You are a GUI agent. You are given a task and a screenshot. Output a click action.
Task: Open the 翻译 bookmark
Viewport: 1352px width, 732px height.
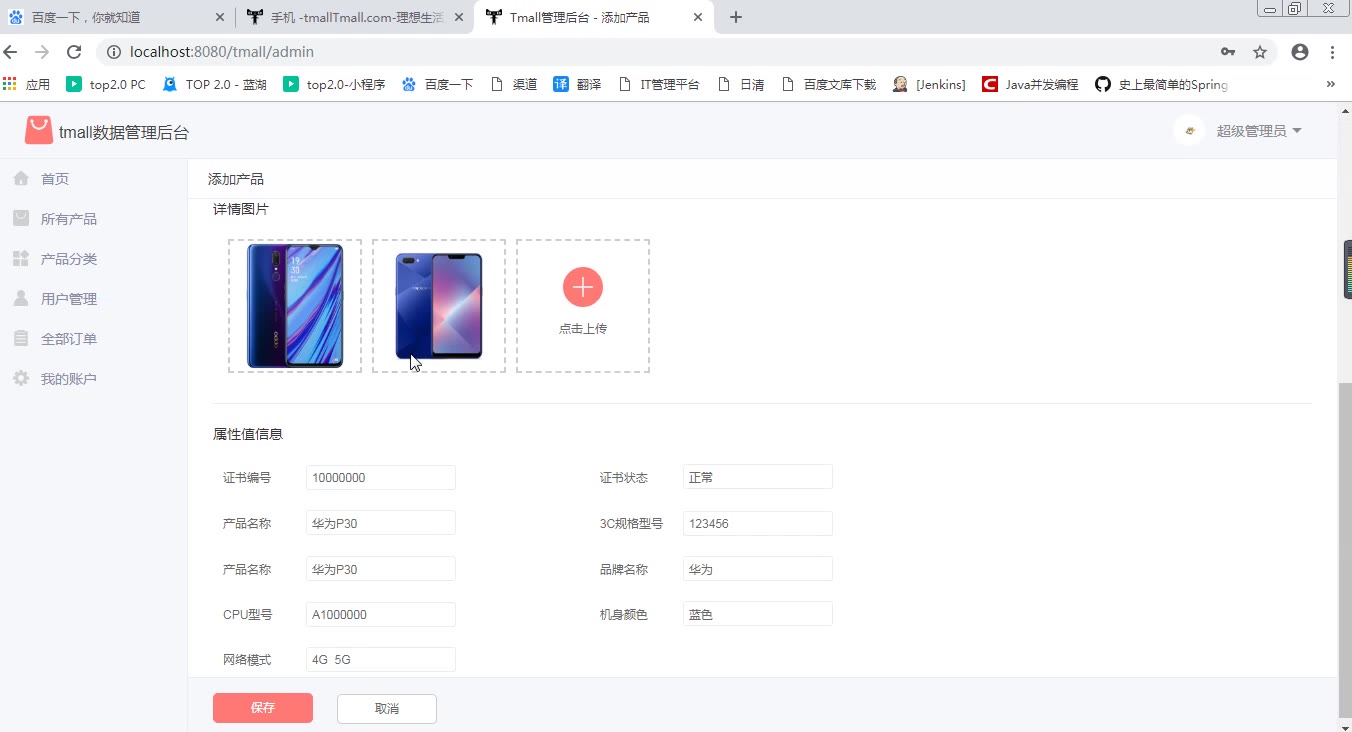click(577, 85)
